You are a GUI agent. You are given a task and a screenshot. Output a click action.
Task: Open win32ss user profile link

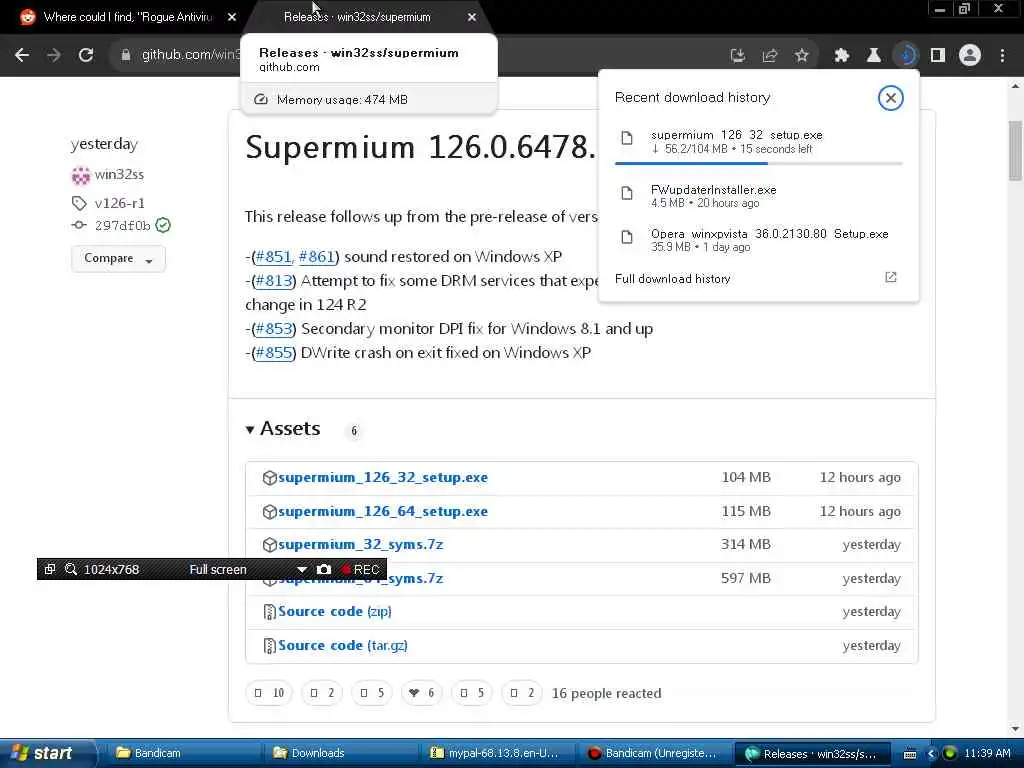click(119, 174)
